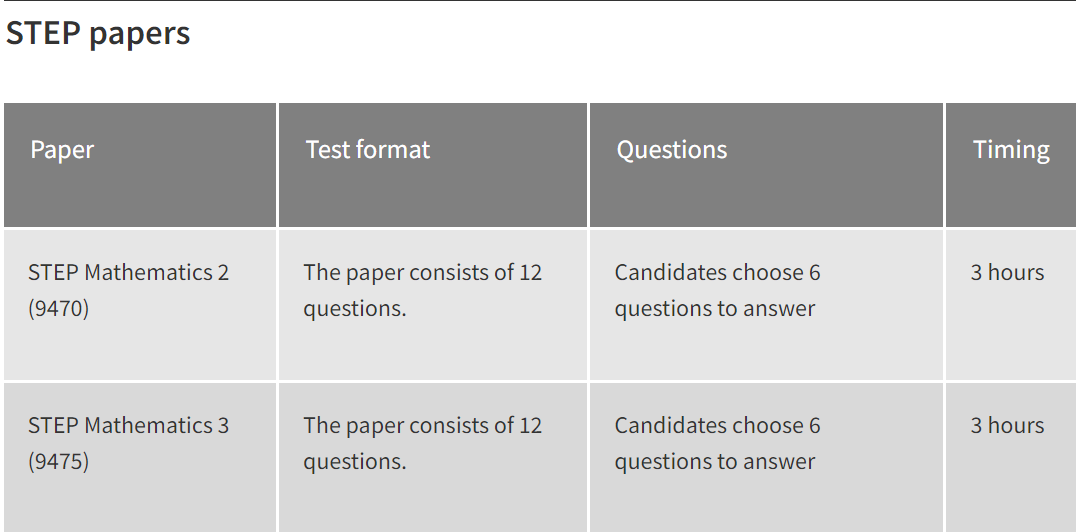Viewport: 1080px width, 532px height.
Task: Select the Test format column header
Action: click(433, 165)
